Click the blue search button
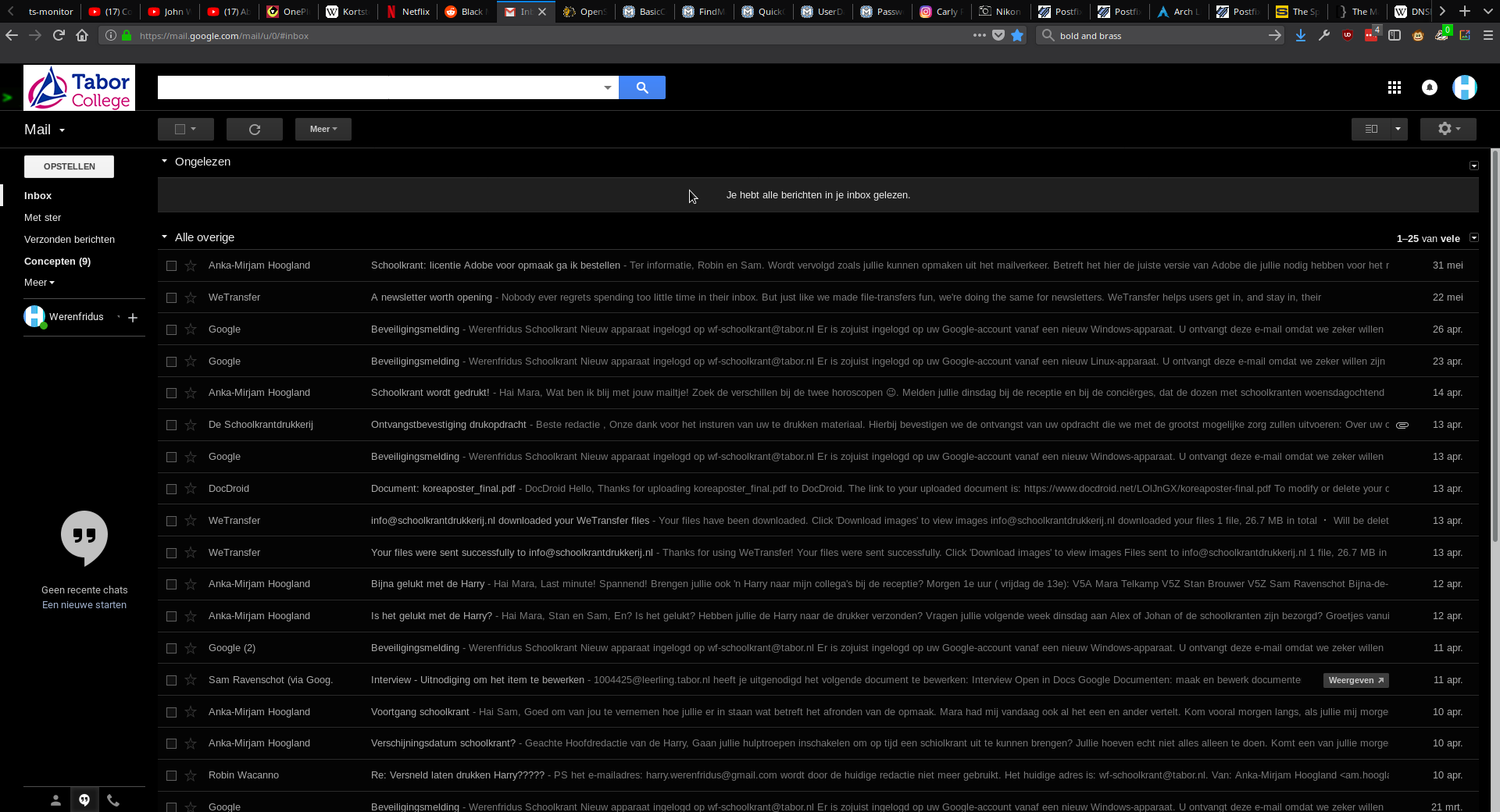 pyautogui.click(x=641, y=87)
